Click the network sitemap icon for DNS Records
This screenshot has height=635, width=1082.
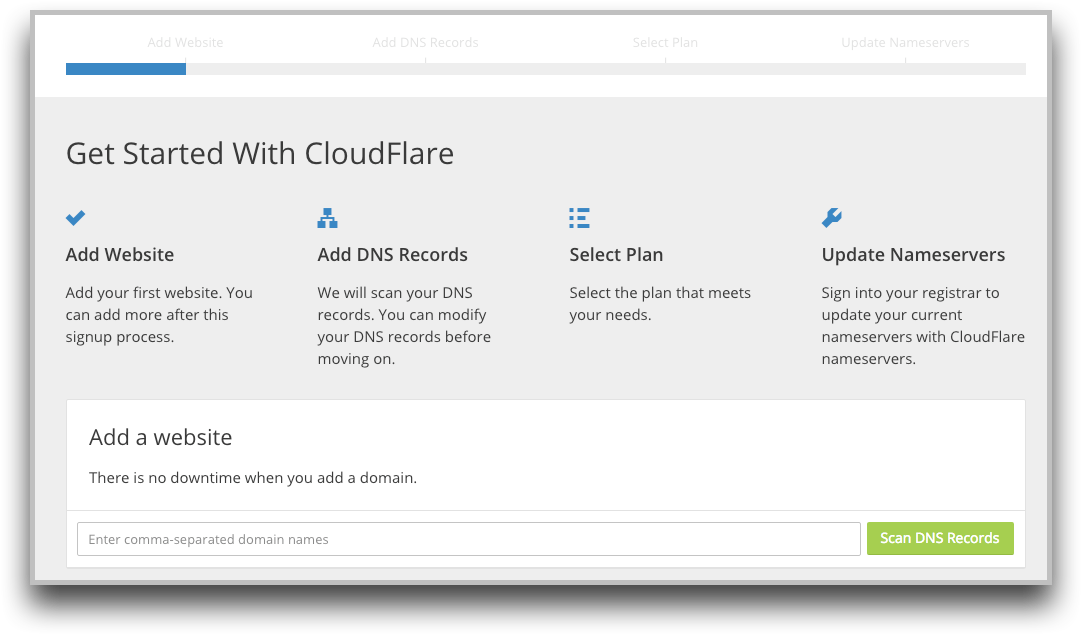tap(327, 218)
